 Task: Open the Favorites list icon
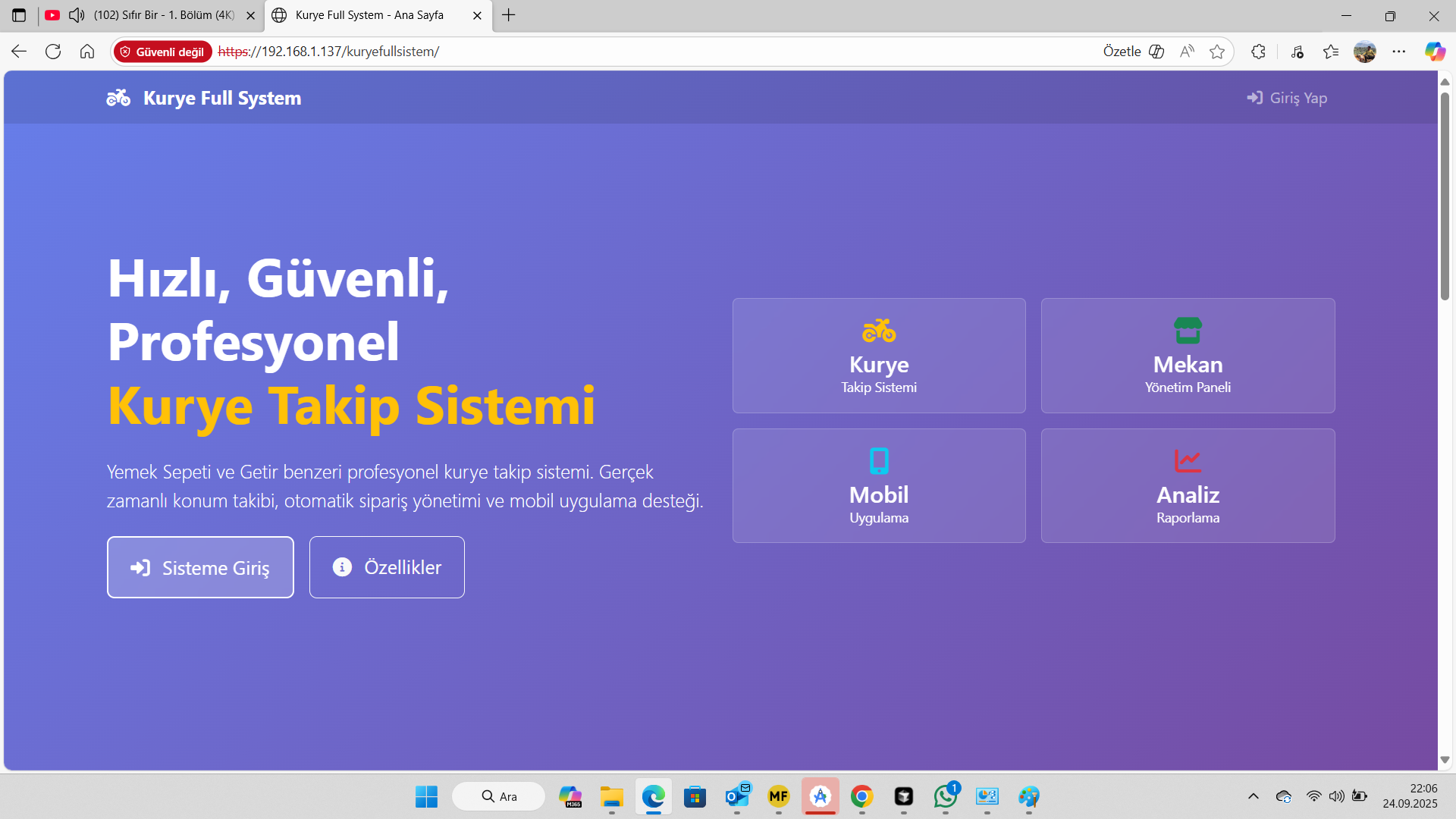tap(1331, 51)
